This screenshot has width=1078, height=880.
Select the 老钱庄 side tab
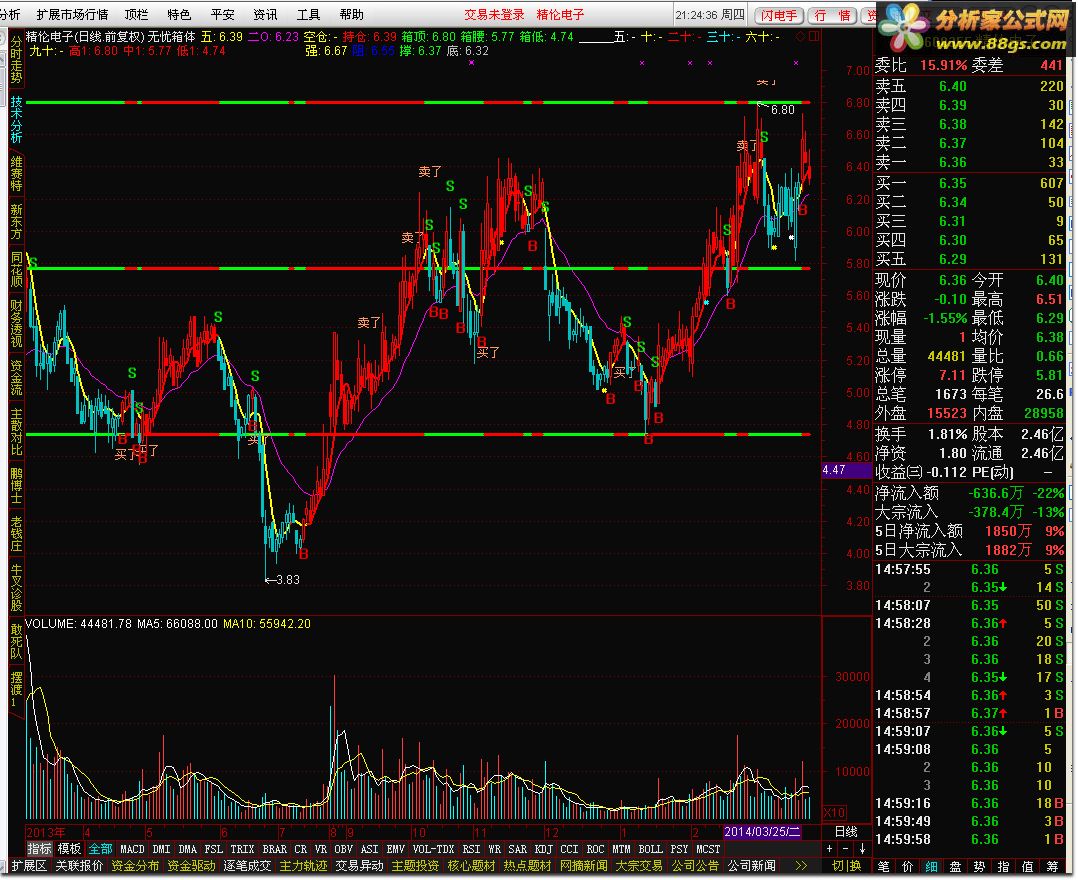[16, 534]
